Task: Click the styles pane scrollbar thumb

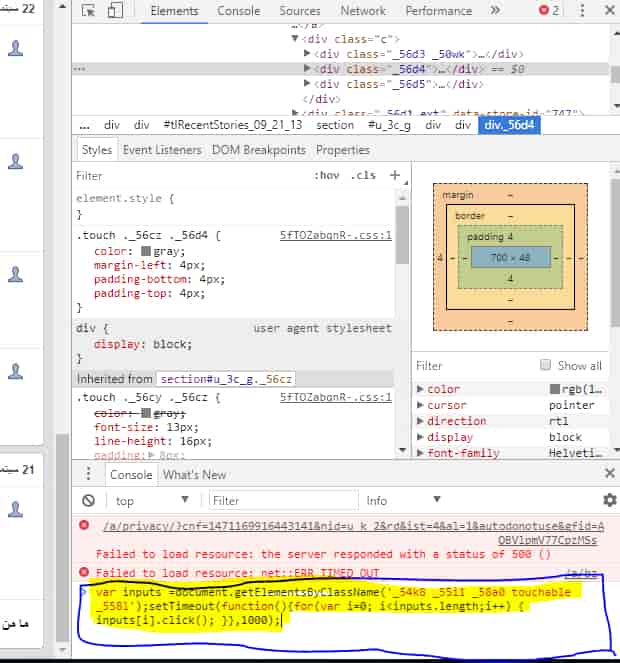Action: point(403,234)
